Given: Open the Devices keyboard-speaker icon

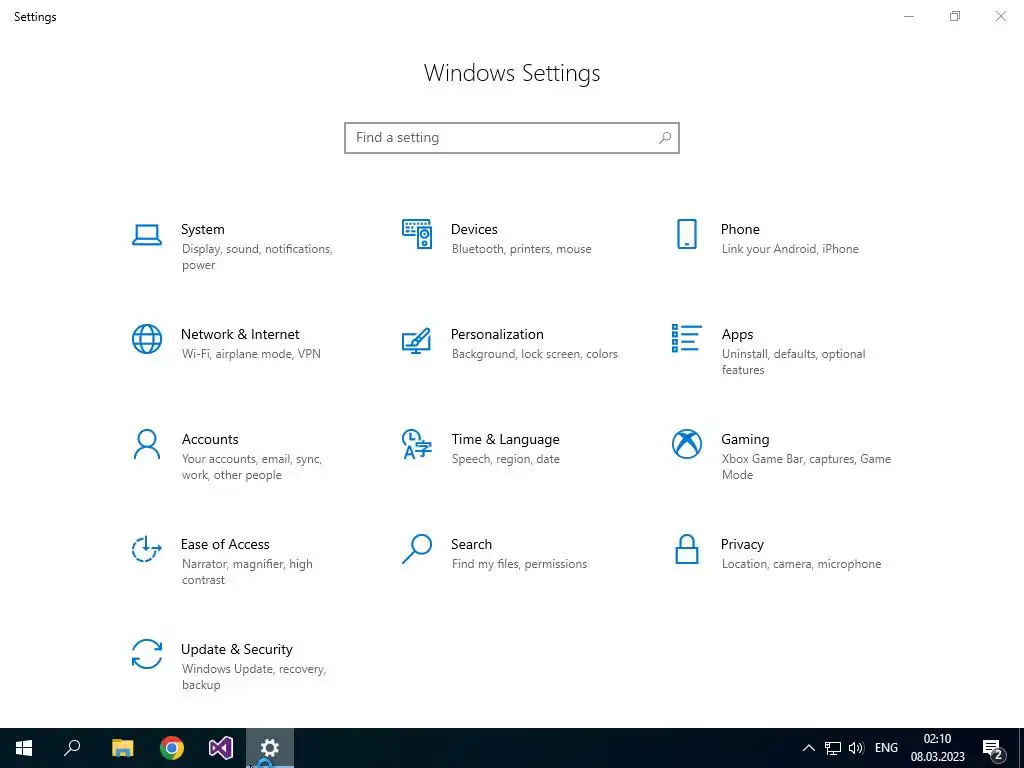Looking at the screenshot, I should pos(417,234).
